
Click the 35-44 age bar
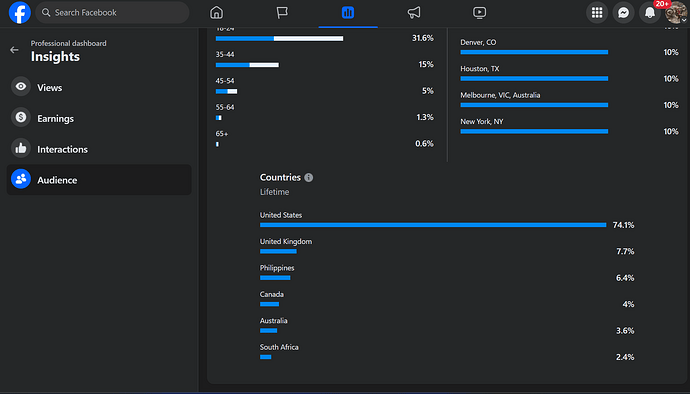pyautogui.click(x=247, y=65)
